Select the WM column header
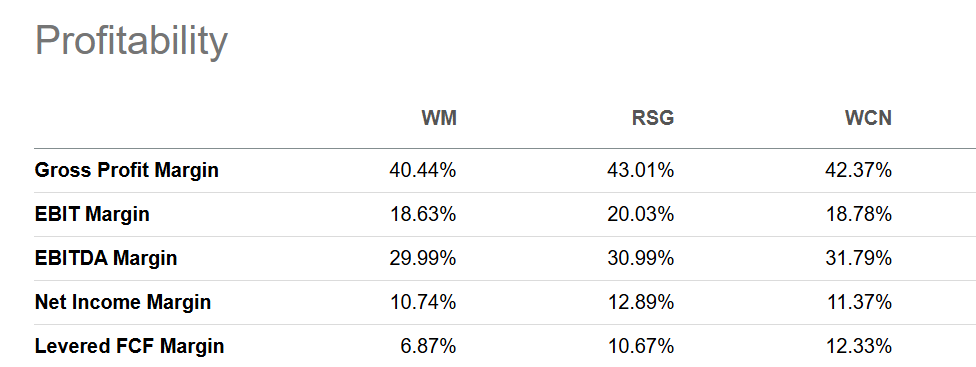Image resolution: width=976 pixels, height=367 pixels. click(439, 118)
